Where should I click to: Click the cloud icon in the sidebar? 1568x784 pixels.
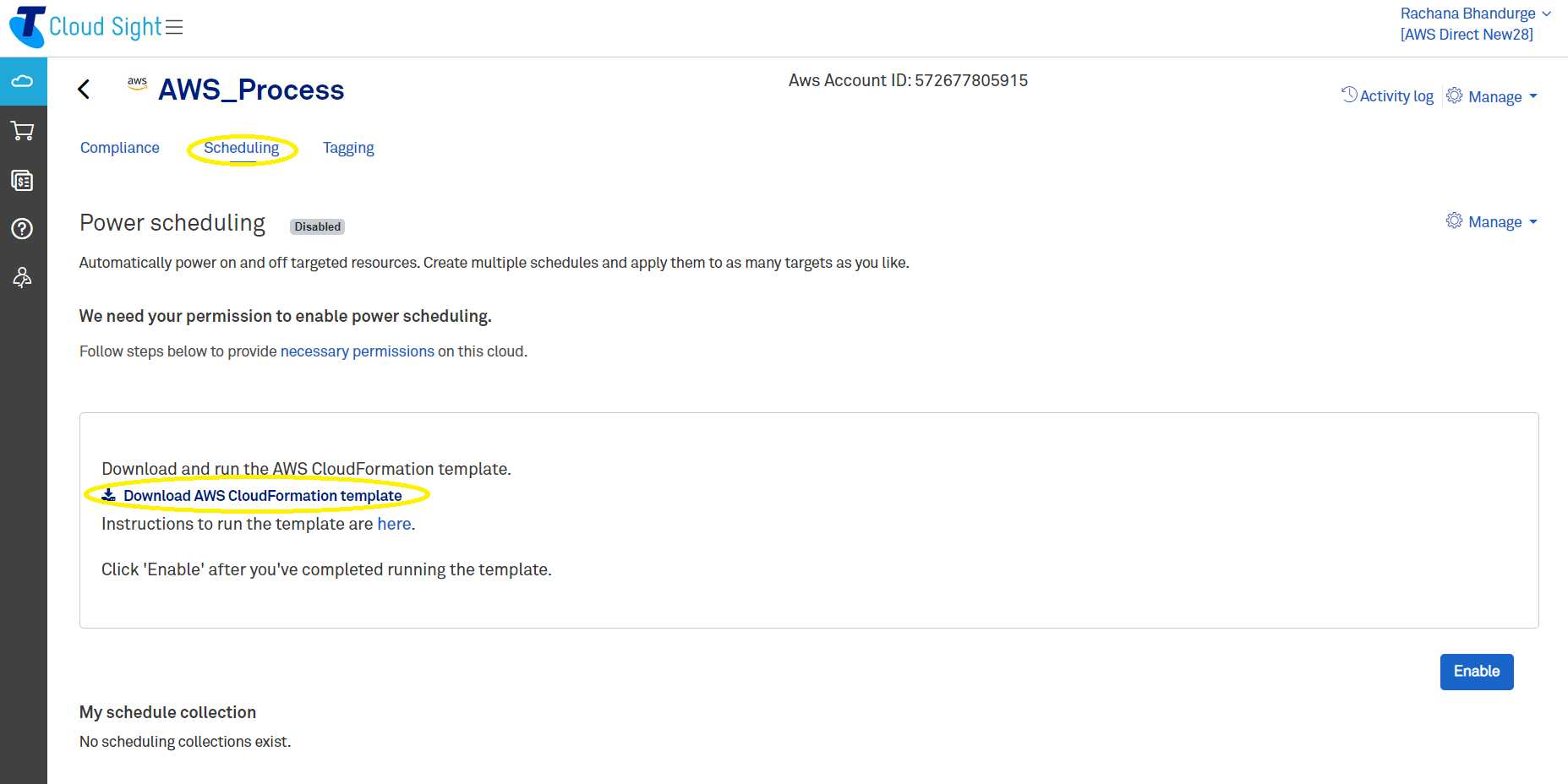click(23, 81)
